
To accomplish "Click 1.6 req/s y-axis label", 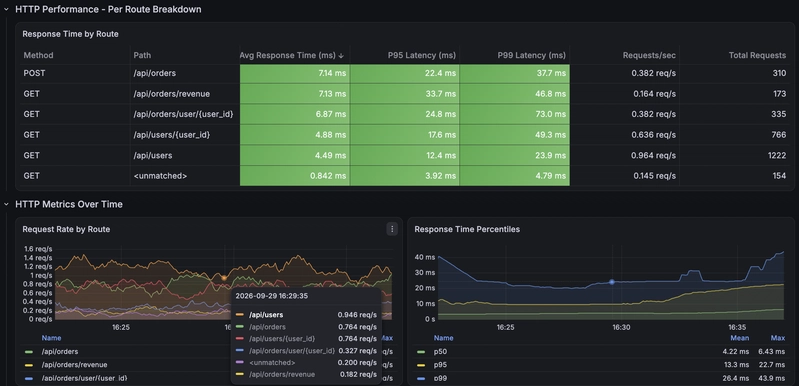I will 38,249.
